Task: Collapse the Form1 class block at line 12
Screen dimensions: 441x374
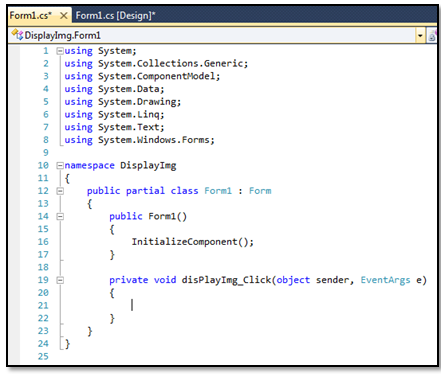Action: pyautogui.click(x=60, y=191)
